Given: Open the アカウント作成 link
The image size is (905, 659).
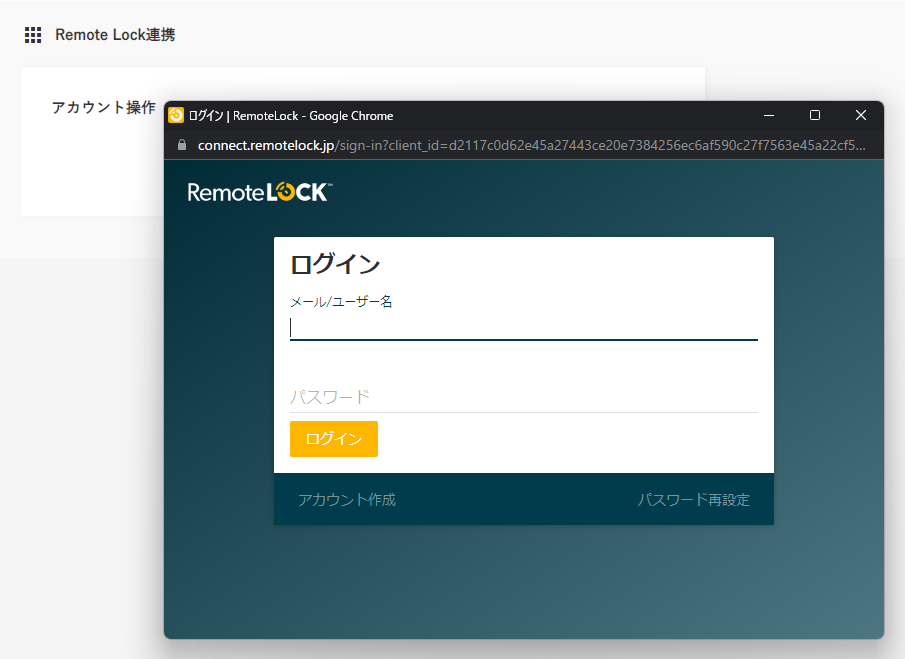Looking at the screenshot, I should click(x=347, y=500).
